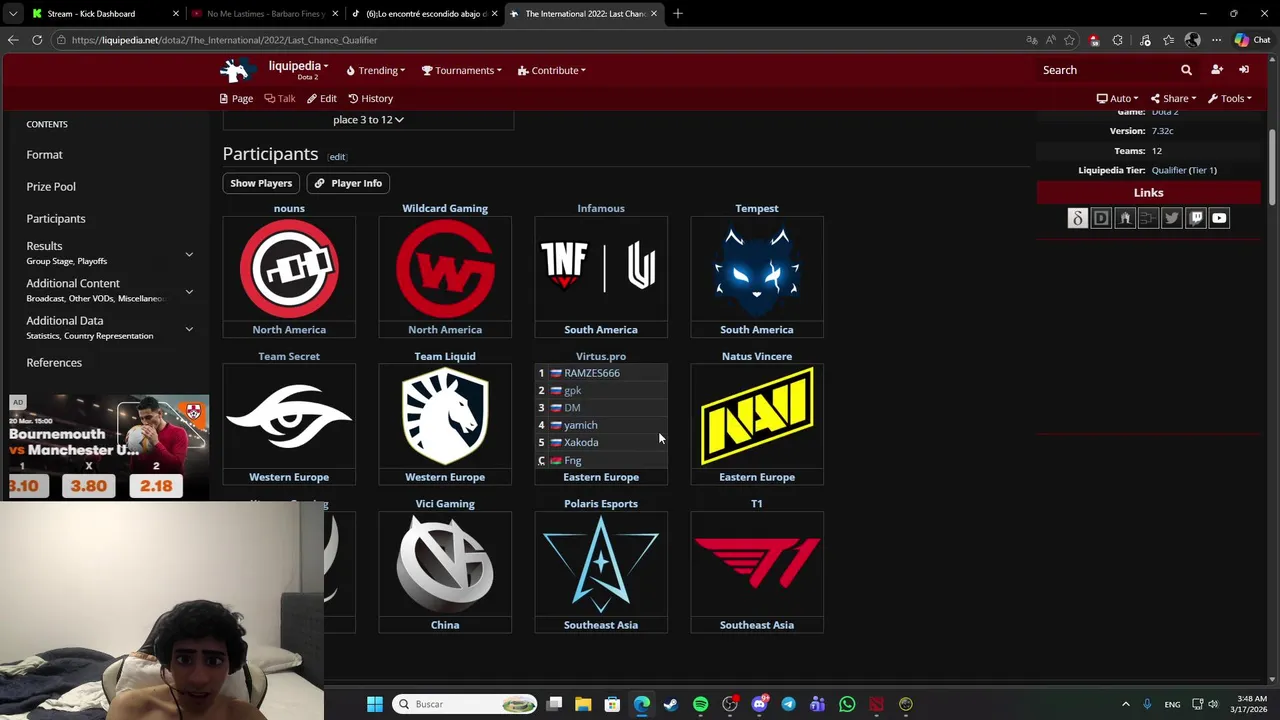Open the bracket link icon
The width and height of the screenshot is (1280, 720).
tap(1148, 218)
